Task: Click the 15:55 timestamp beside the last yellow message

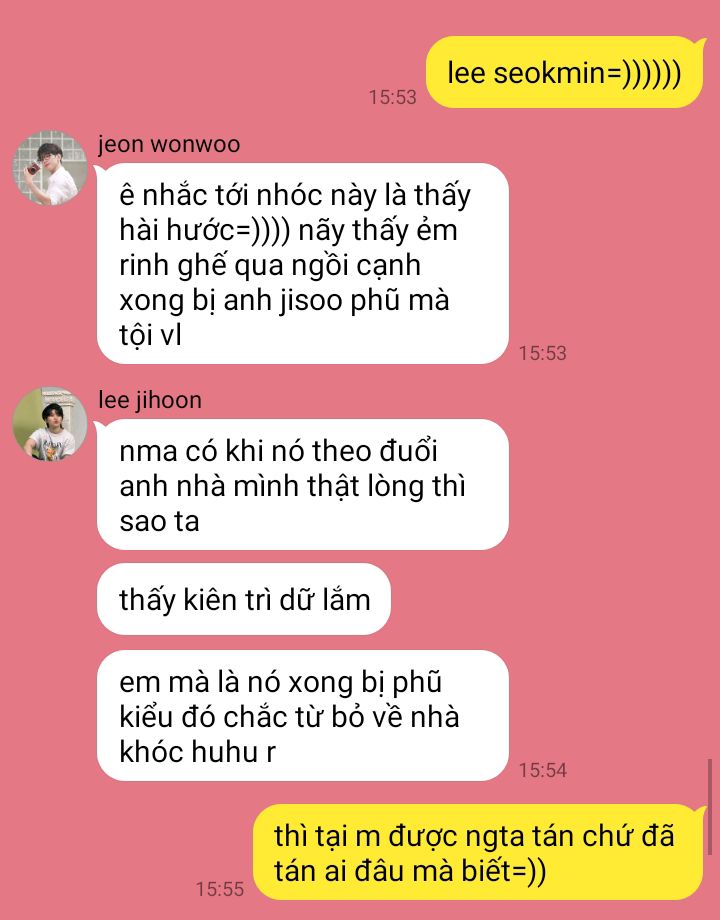Action: point(220,889)
